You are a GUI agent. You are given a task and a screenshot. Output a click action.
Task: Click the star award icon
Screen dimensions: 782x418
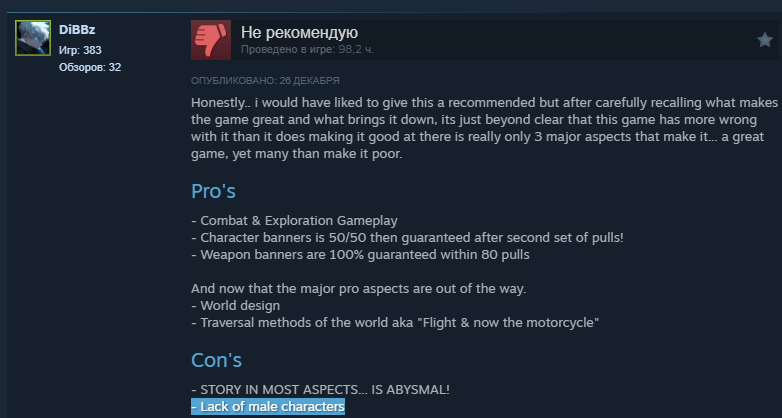tap(765, 40)
